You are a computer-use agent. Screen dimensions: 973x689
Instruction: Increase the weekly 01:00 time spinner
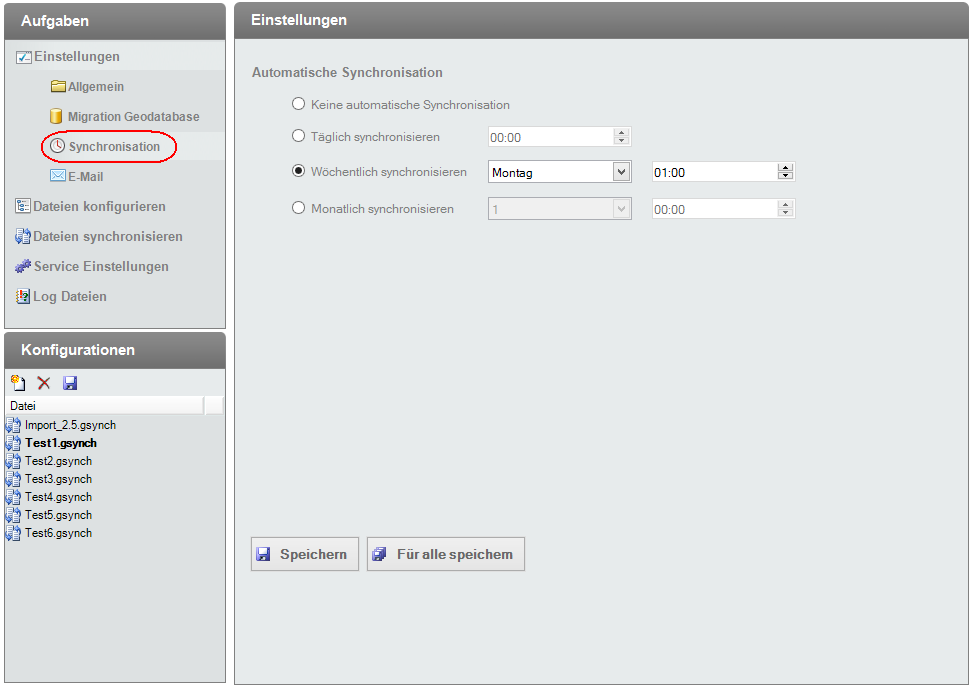785,168
